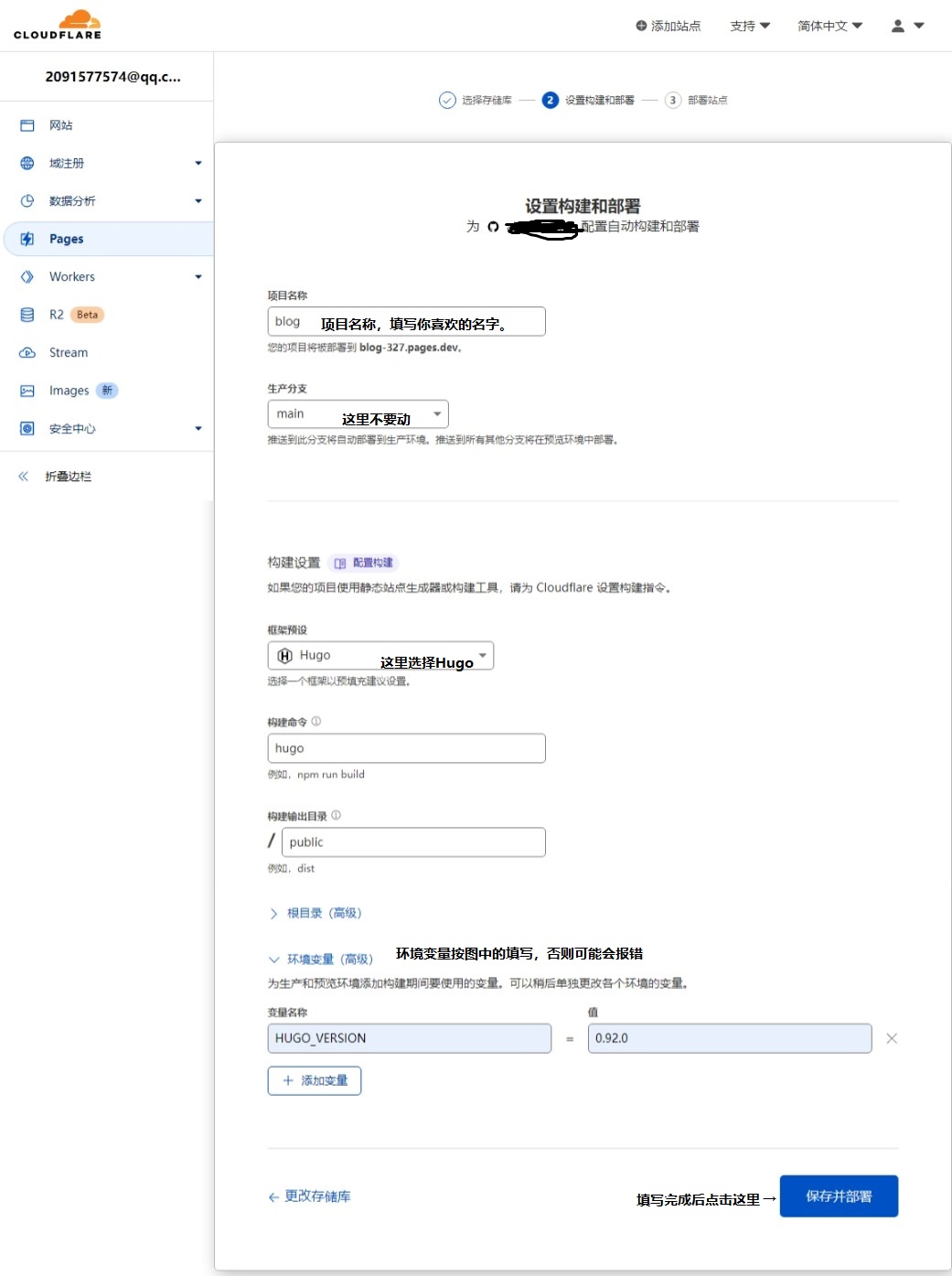Click info icon beside 构建命令

(316, 721)
